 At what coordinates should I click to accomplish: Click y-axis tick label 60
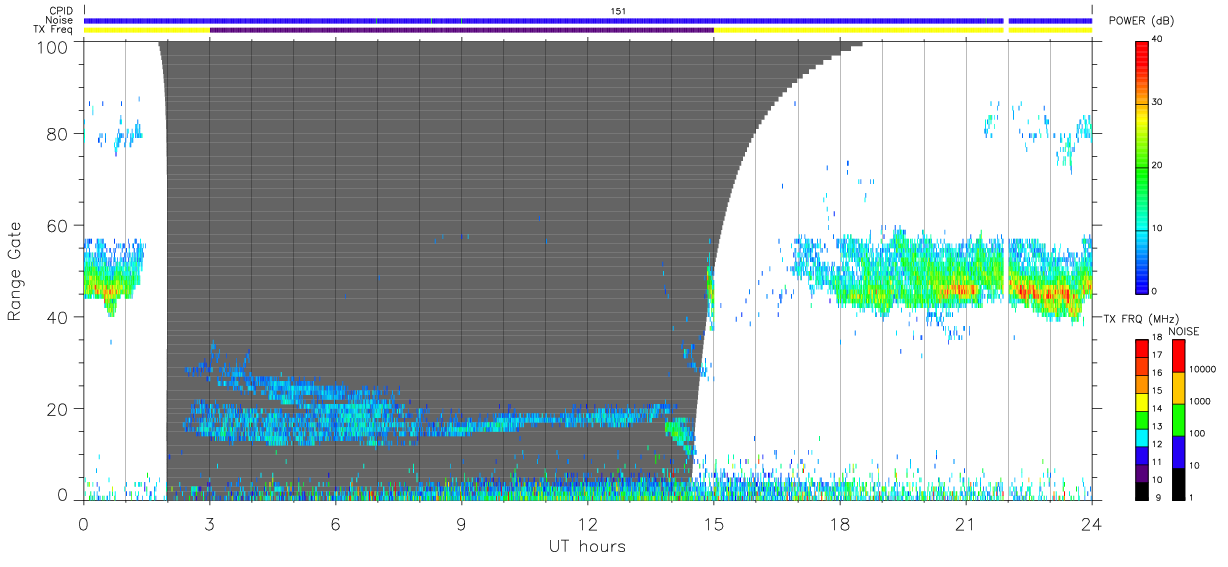pyautogui.click(x=58, y=226)
